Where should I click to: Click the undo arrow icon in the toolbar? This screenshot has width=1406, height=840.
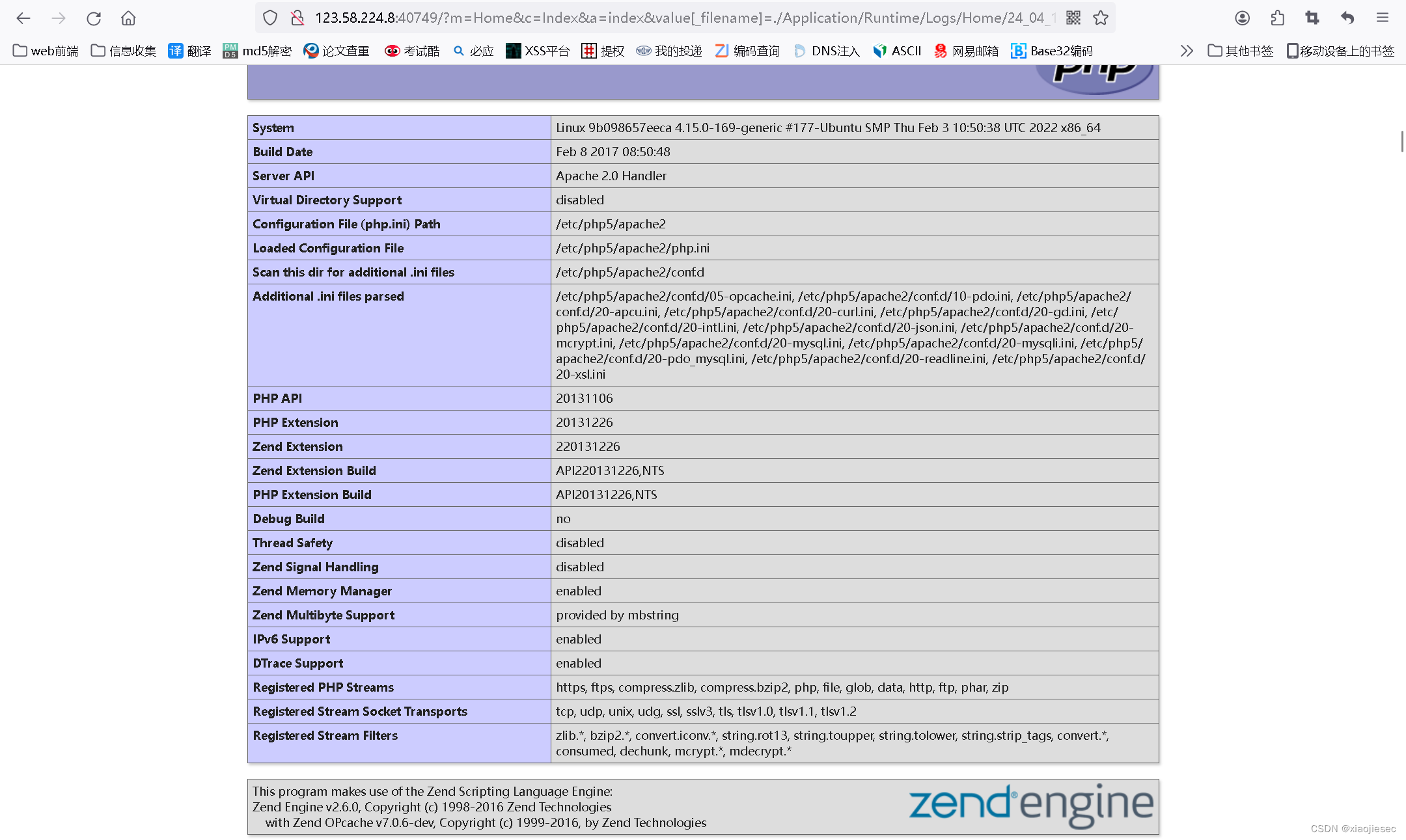[x=1346, y=18]
